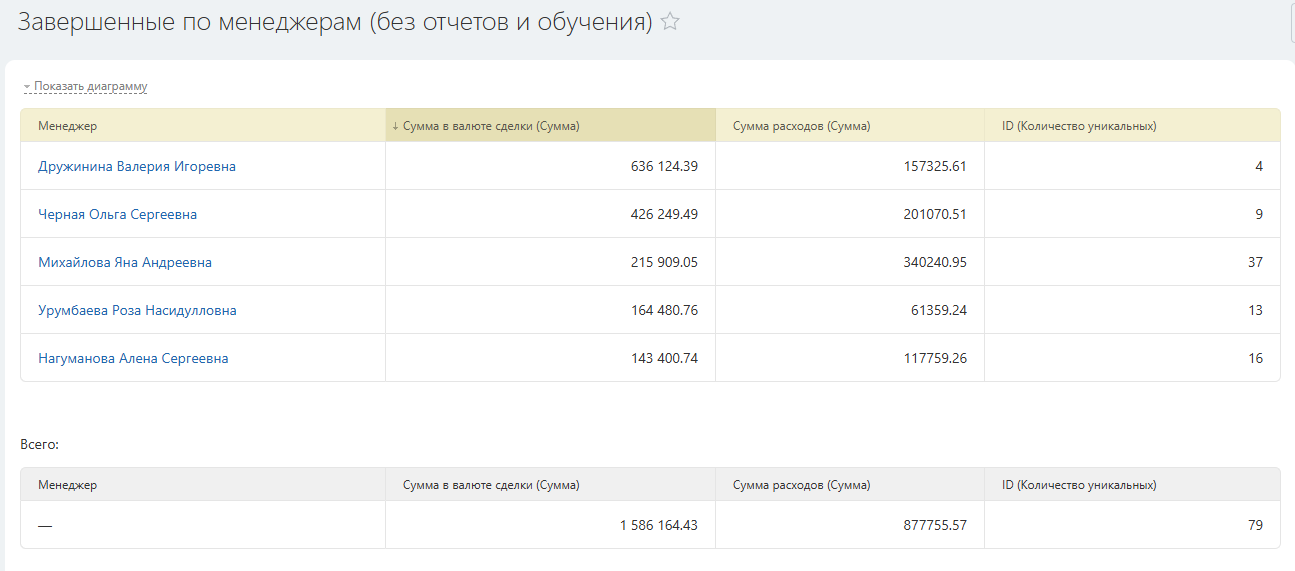Viewport: 1295px width, 571px height.
Task: Click total deal sum 1 586 164.43
Action: click(x=658, y=525)
